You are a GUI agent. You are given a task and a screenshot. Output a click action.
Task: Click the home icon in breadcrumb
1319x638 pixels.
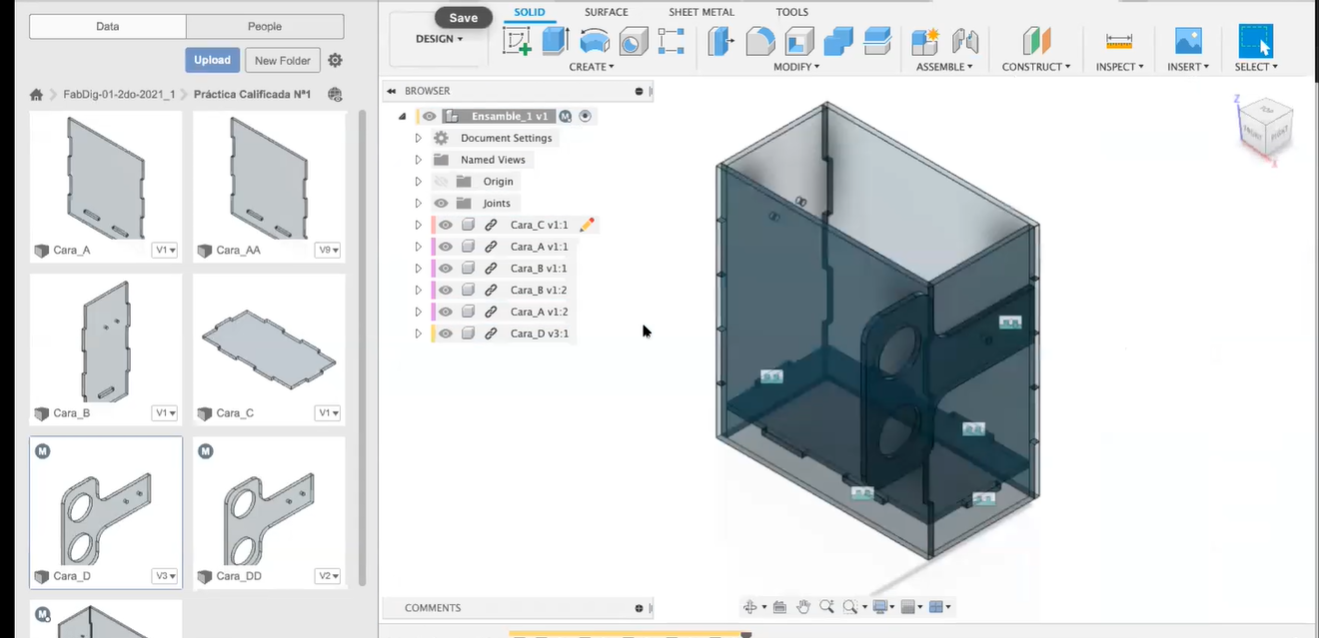[x=37, y=95]
